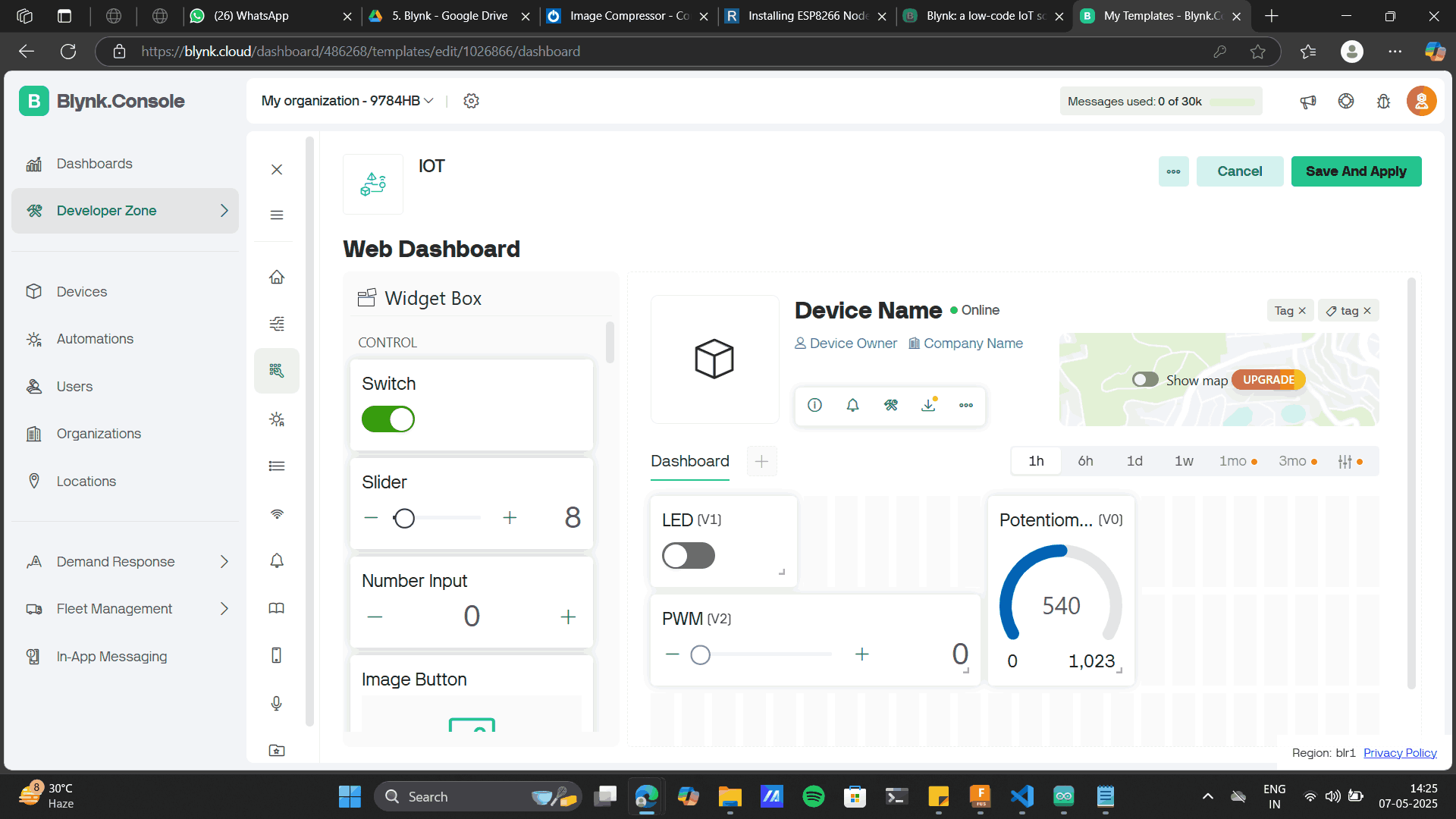Open template more options ellipsis button
This screenshot has width=1456, height=819.
(x=1173, y=171)
